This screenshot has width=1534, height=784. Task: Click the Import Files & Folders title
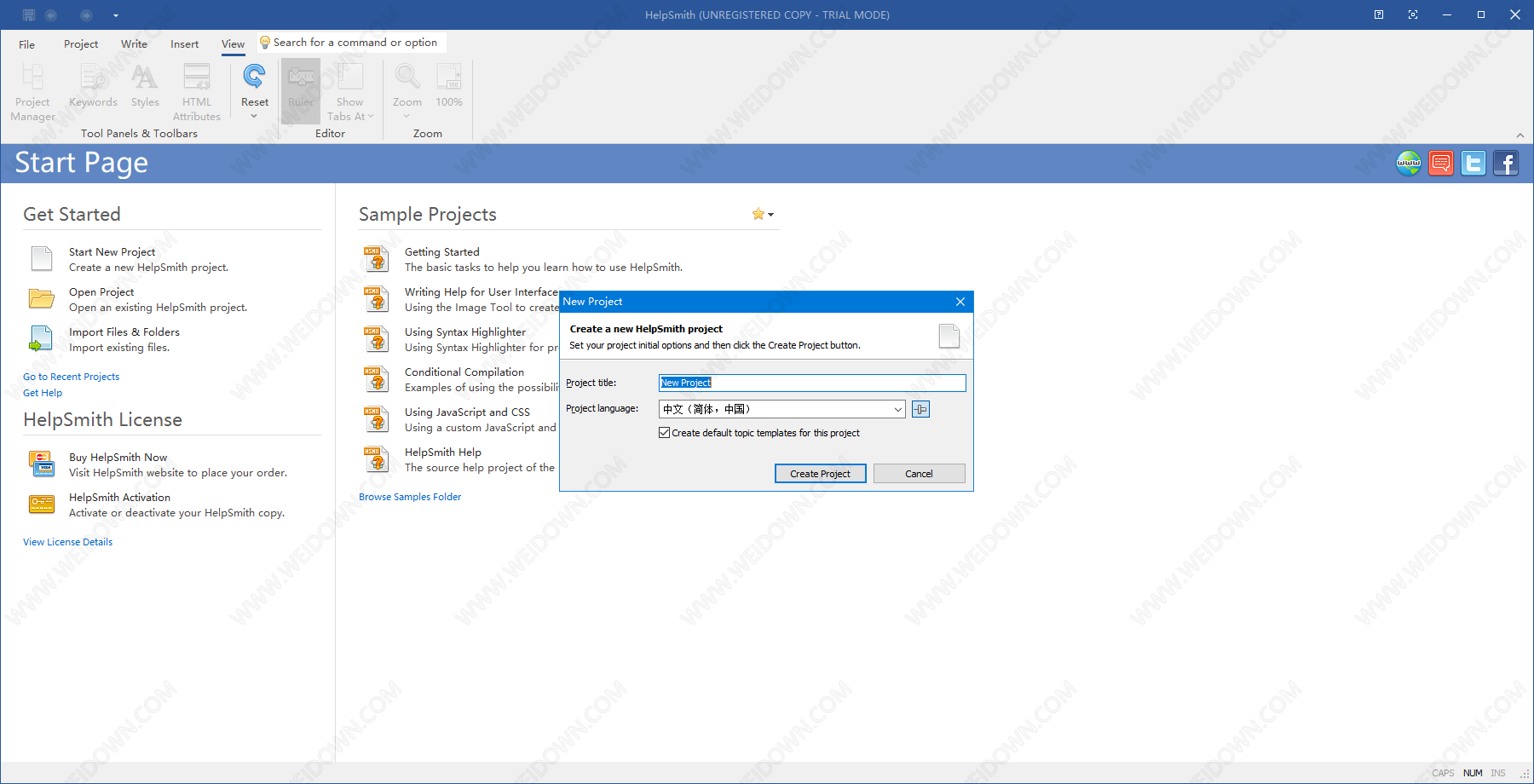(x=124, y=332)
